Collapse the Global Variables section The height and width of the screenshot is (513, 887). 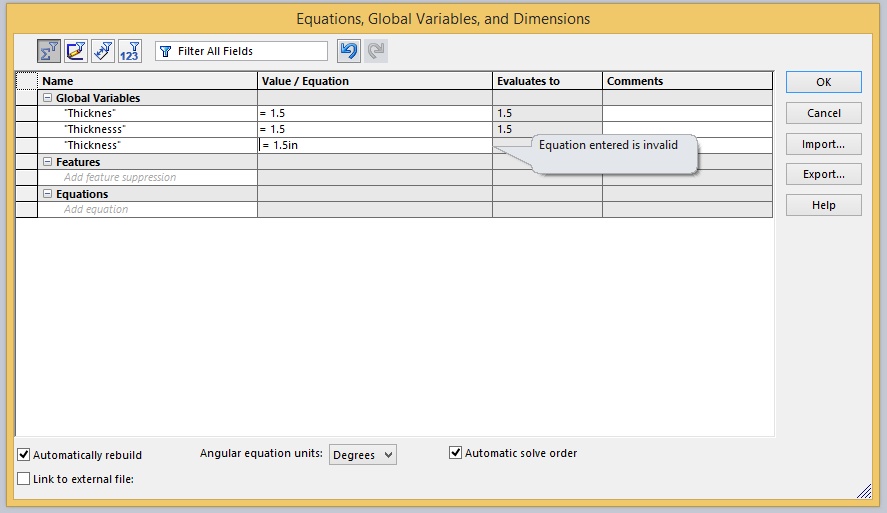click(x=48, y=98)
